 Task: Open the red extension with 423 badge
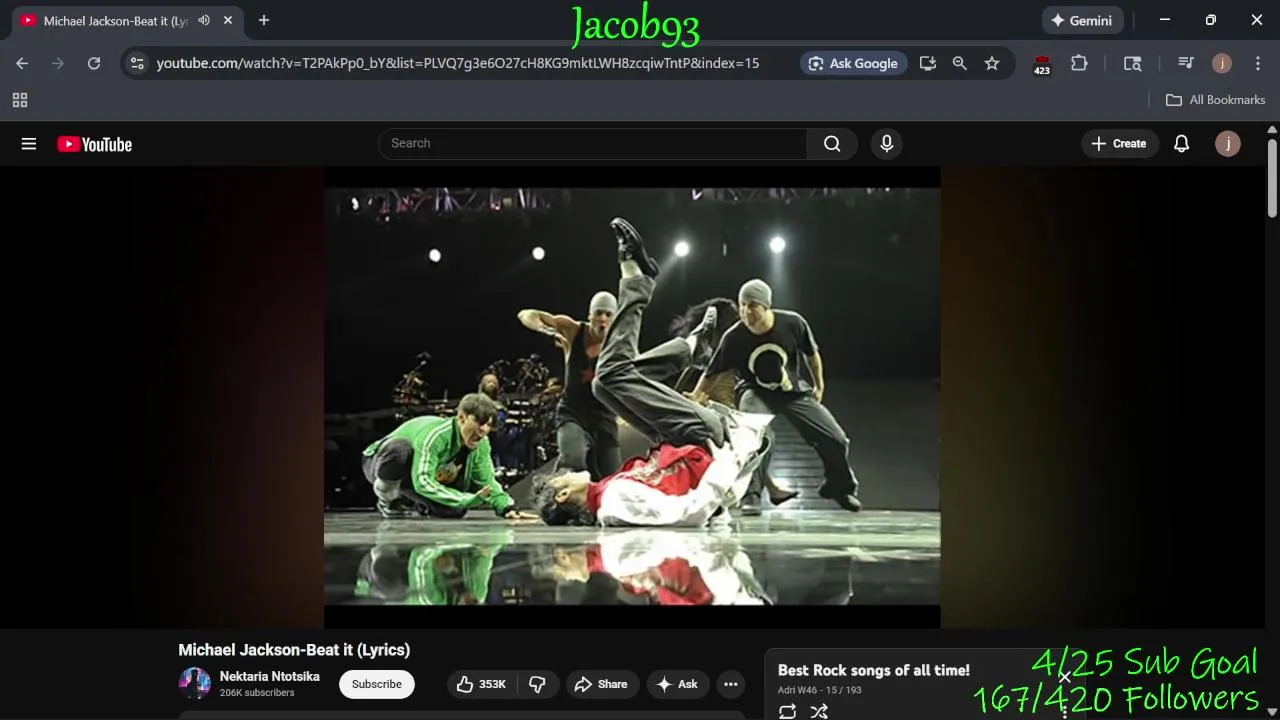coord(1042,65)
